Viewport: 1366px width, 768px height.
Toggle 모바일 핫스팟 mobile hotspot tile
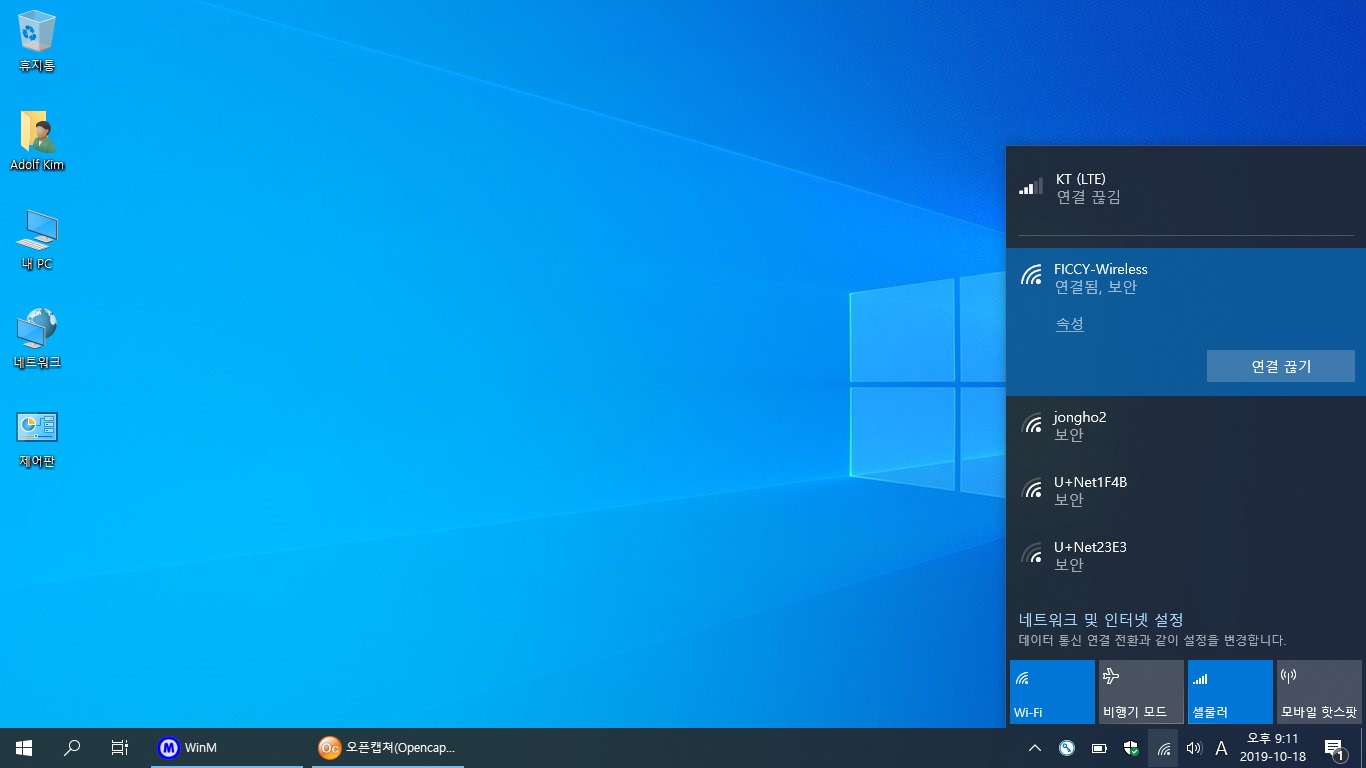[x=1319, y=692]
